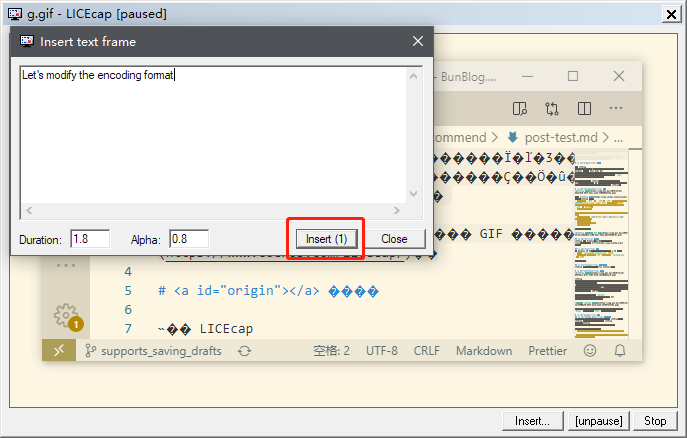Click the Synchronize Changes icon
This screenshot has height=438, width=687.
pos(244,351)
